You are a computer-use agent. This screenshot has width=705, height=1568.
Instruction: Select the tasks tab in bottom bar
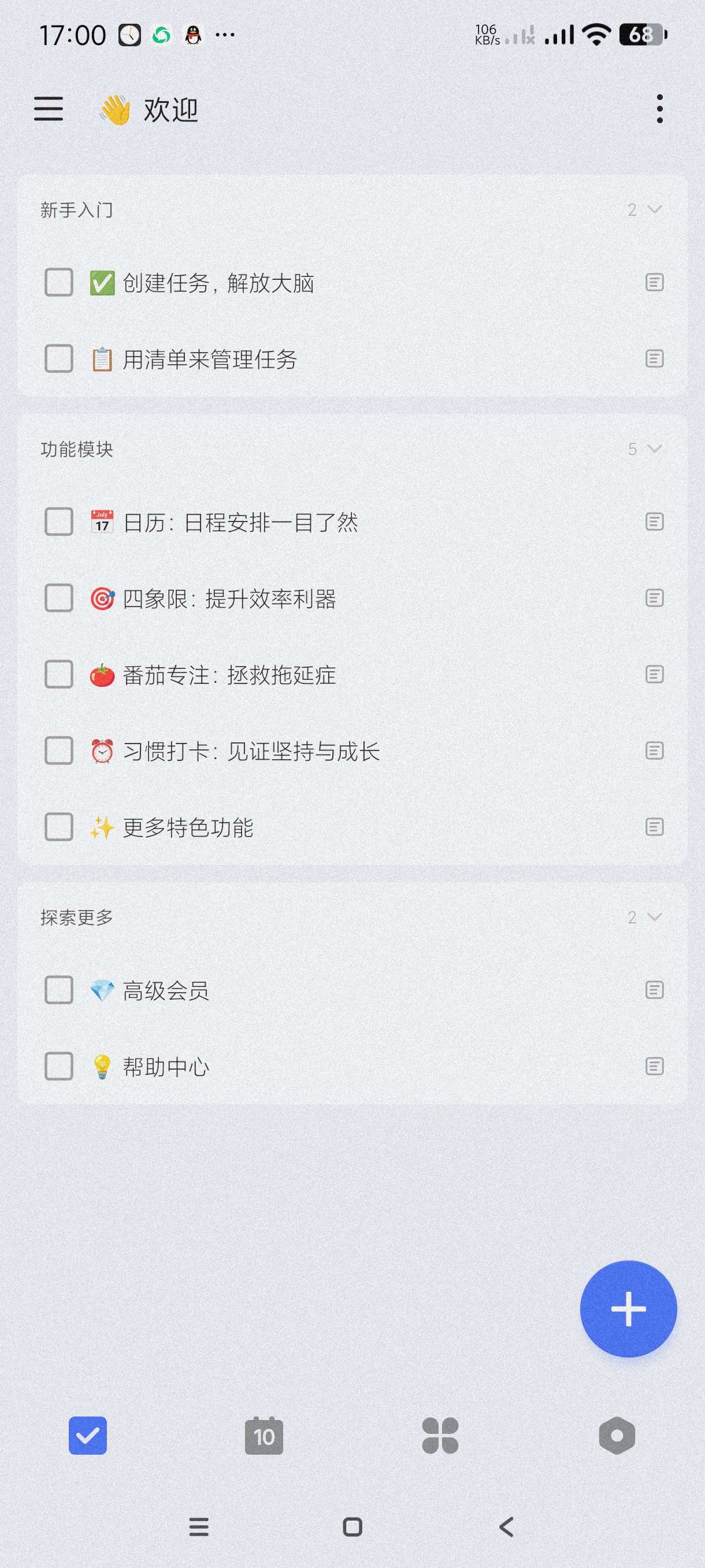[x=88, y=1436]
